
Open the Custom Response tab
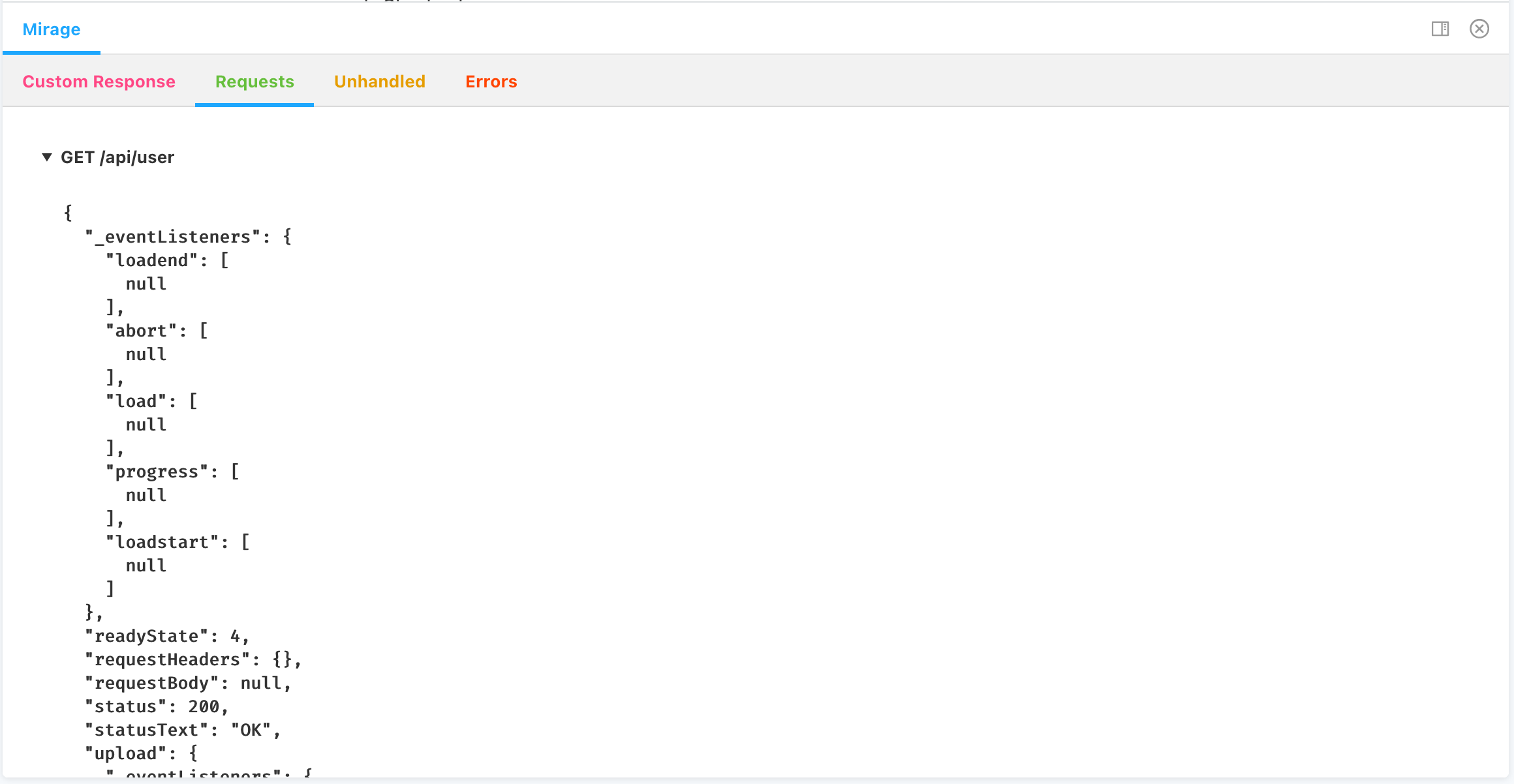click(99, 82)
